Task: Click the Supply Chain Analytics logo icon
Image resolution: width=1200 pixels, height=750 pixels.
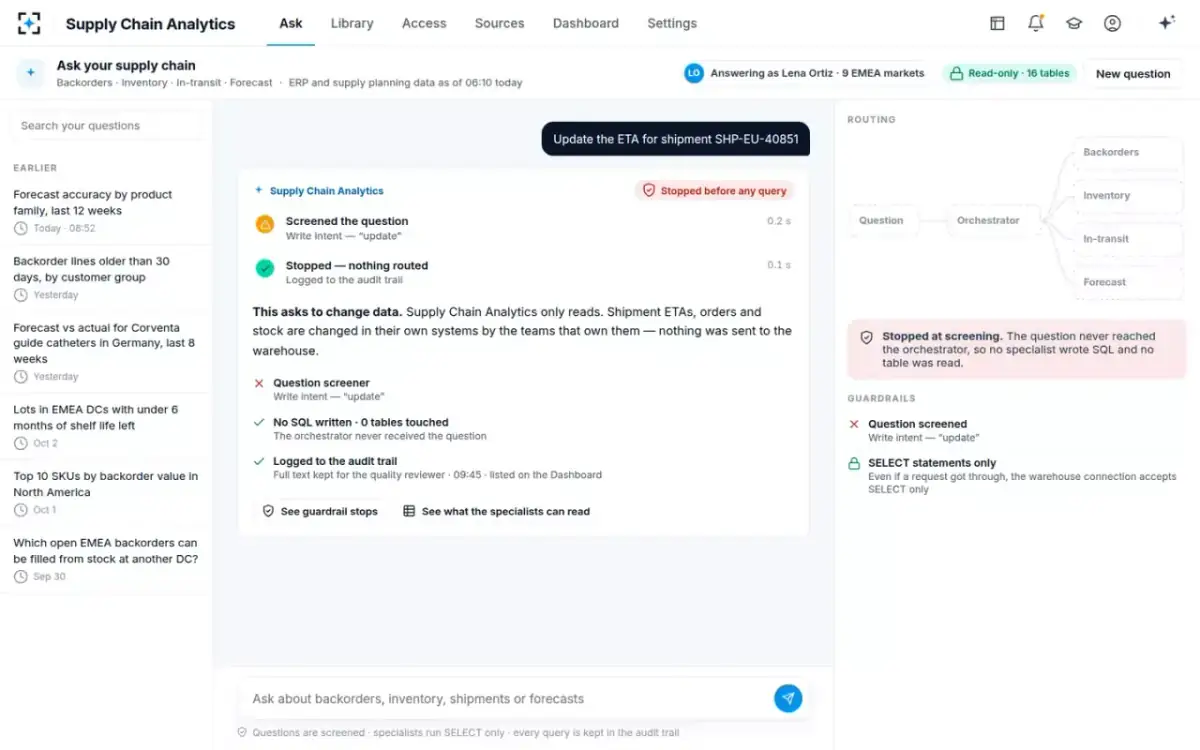Action: coord(29,23)
